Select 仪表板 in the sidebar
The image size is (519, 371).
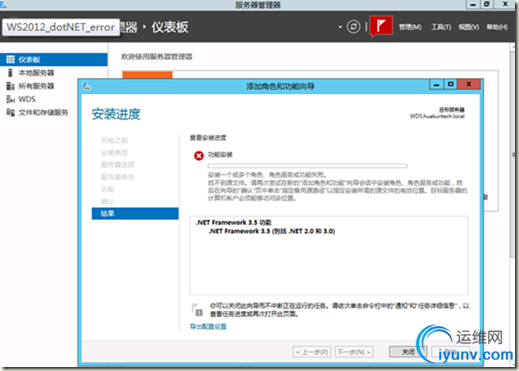(54, 59)
